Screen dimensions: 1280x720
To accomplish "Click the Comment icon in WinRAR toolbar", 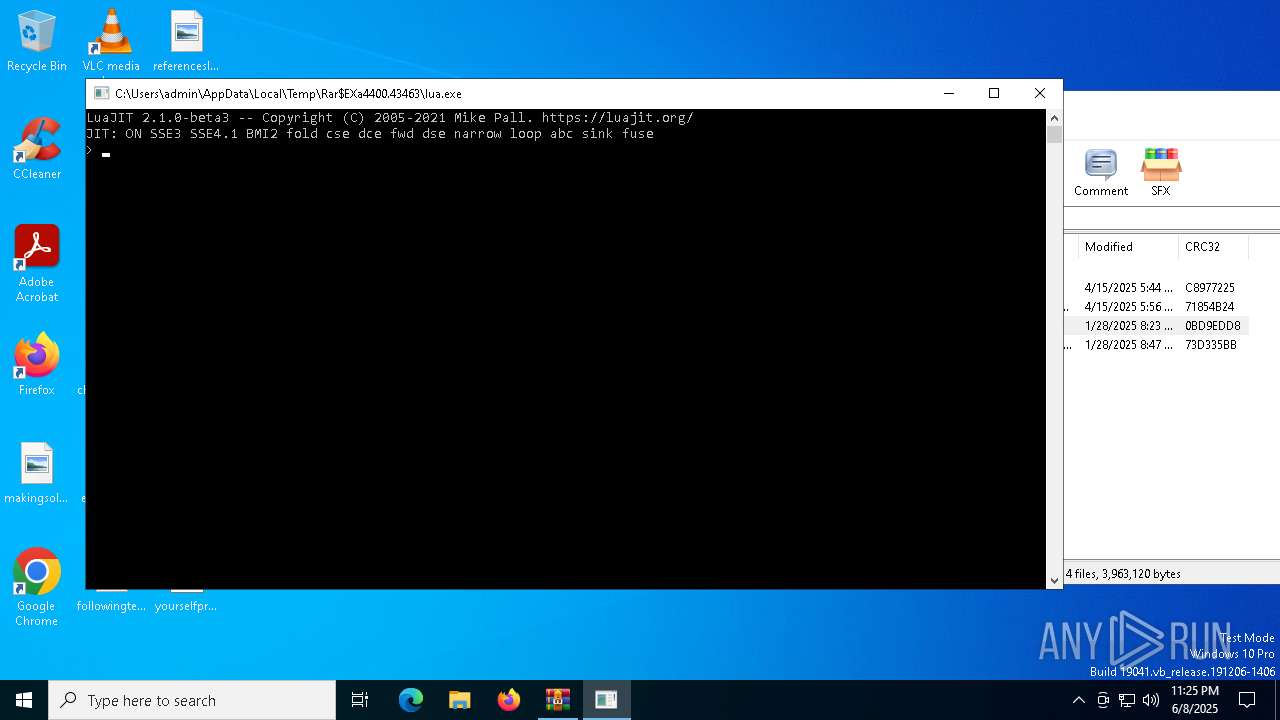I will 1101,173.
